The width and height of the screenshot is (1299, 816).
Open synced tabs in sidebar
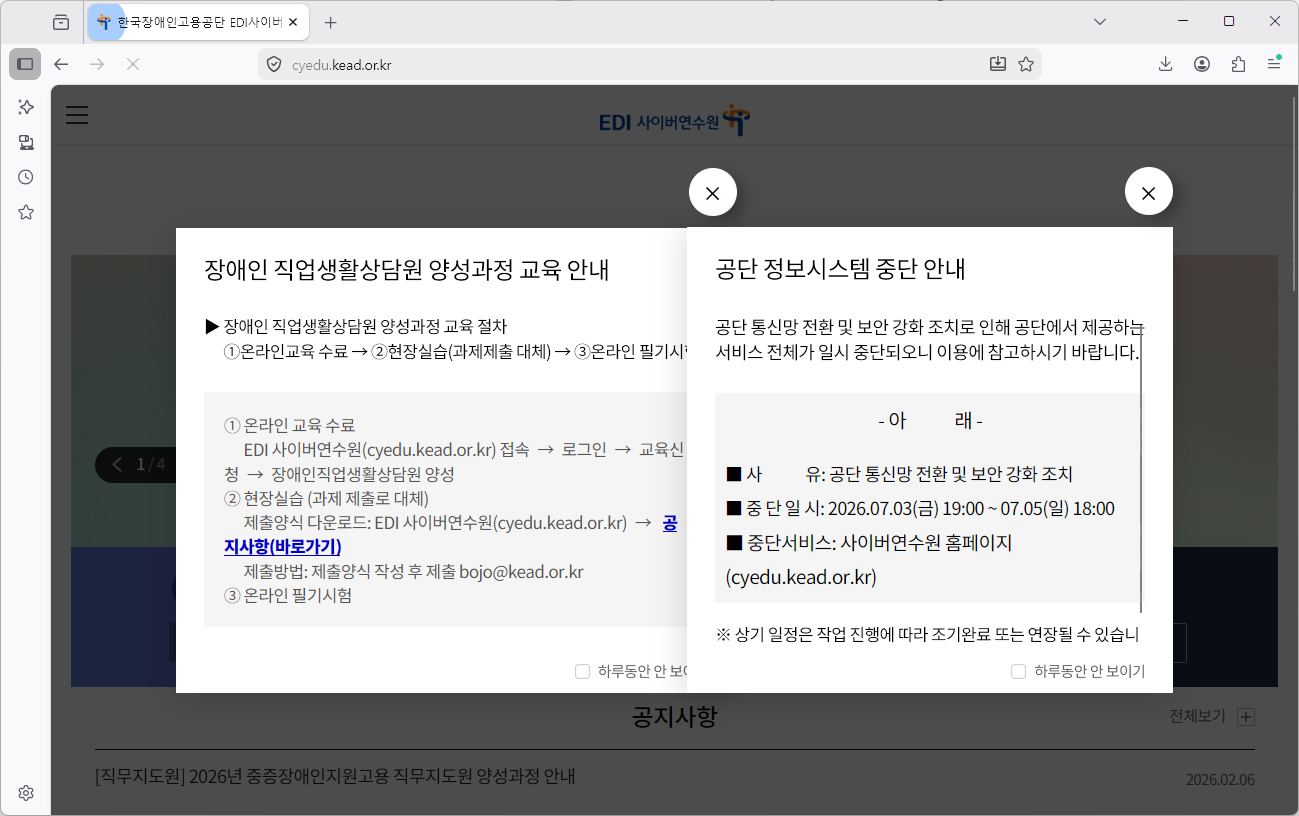click(26, 142)
